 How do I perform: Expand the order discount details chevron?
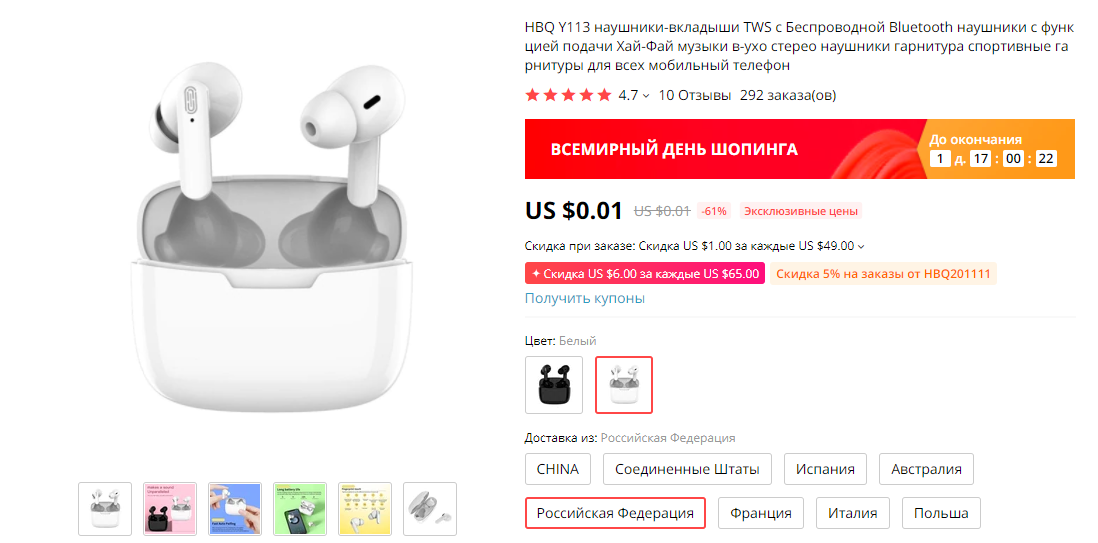click(861, 247)
